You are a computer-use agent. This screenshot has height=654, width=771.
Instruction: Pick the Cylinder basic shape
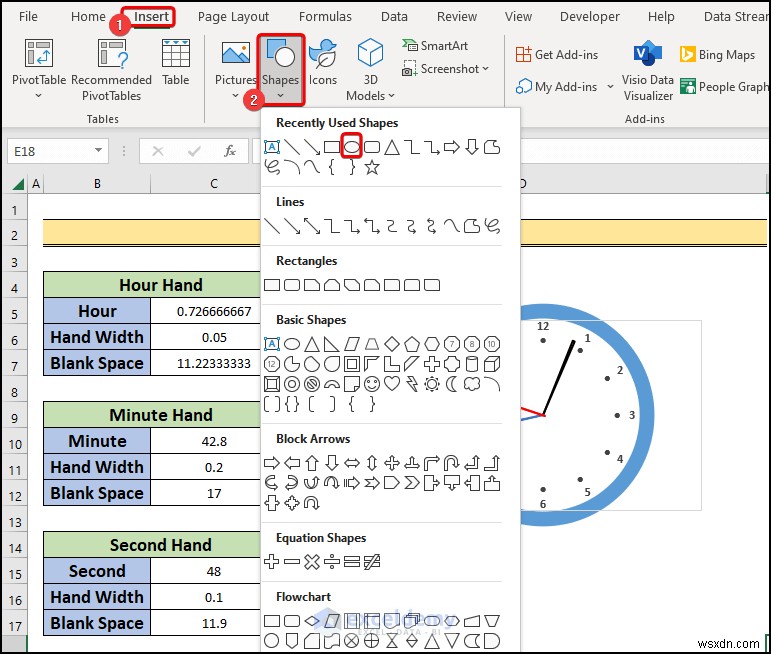coord(472,364)
